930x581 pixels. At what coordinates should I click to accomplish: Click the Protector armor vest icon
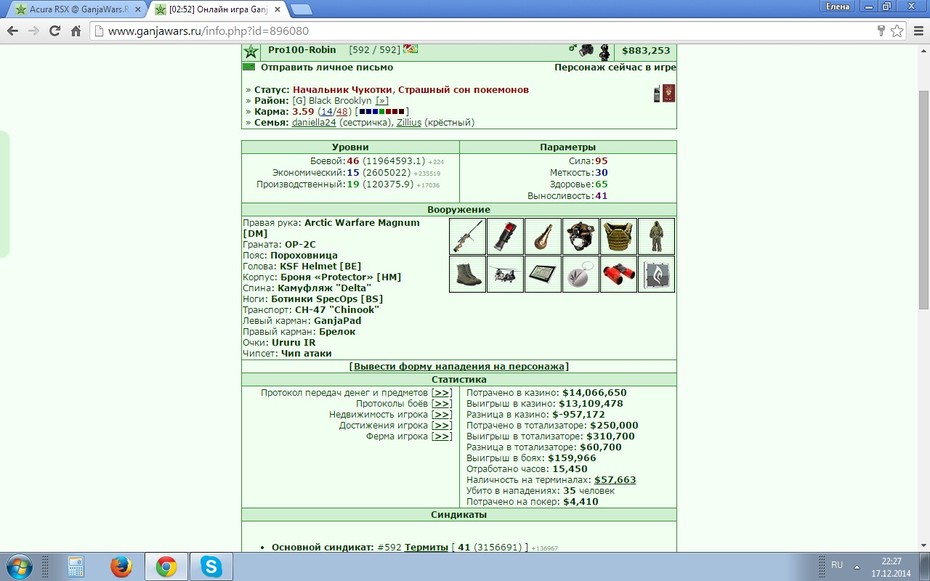[619, 236]
